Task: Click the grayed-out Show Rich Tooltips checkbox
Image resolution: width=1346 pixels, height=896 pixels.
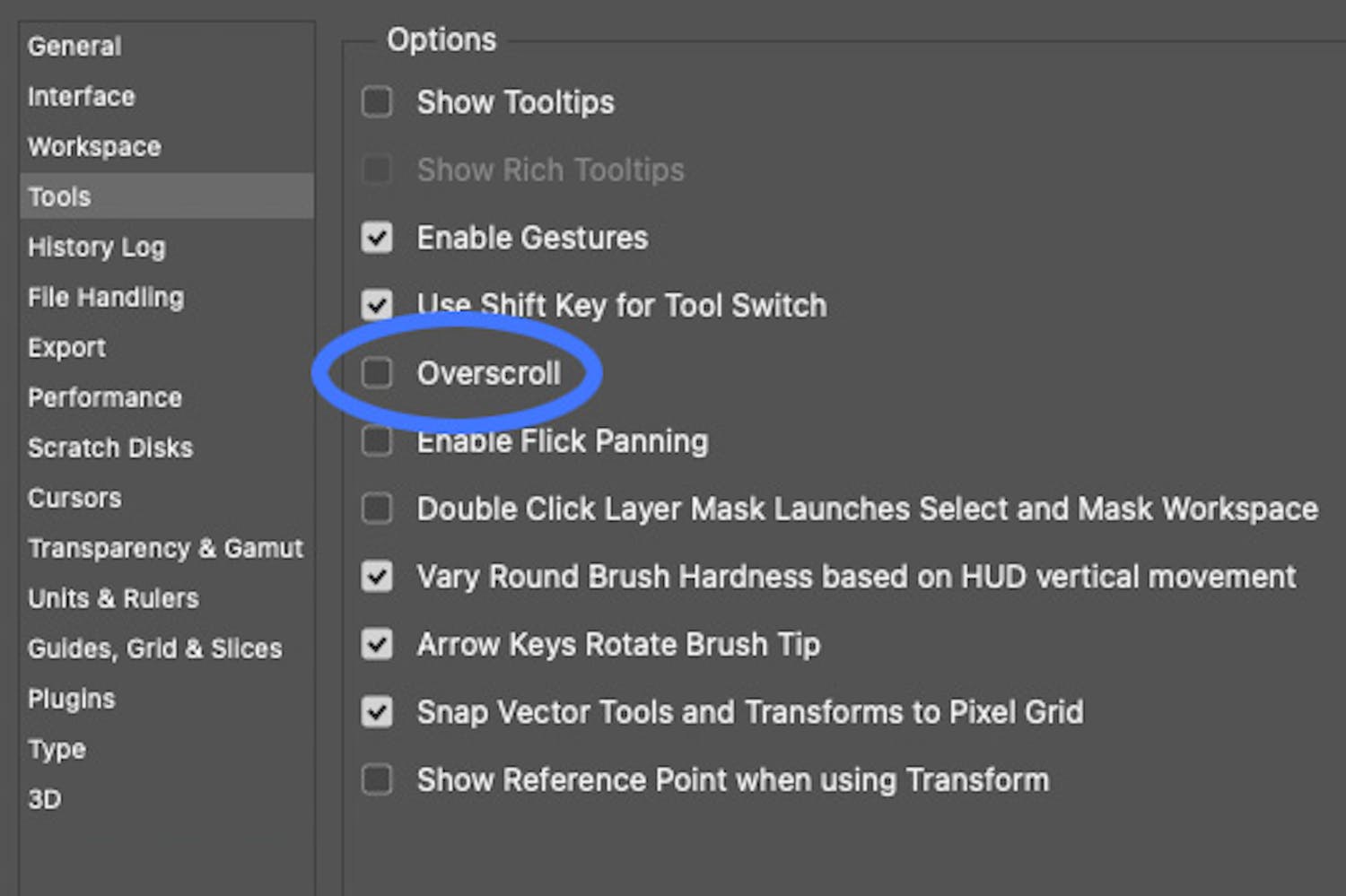Action: click(x=376, y=170)
